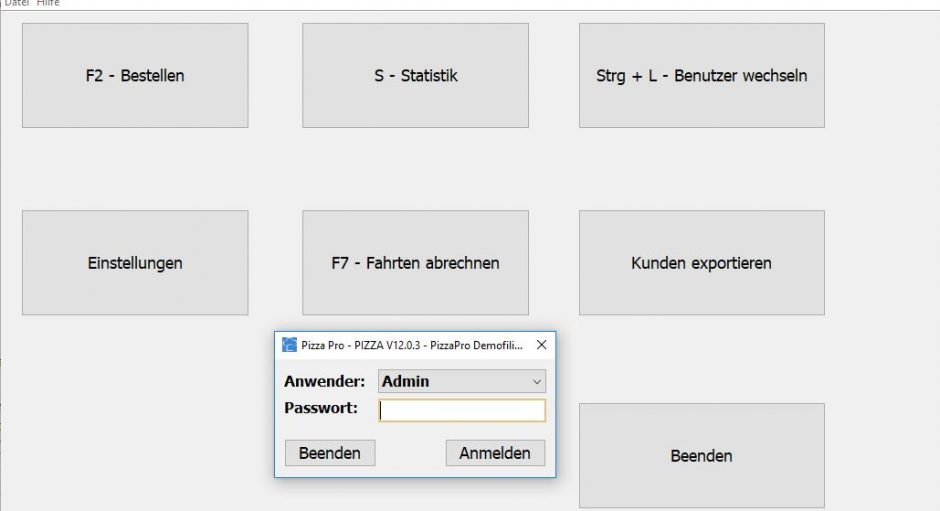Screen dimensions: 940x511
Task: Expand the Anwender dropdown arrow
Action: [537, 381]
